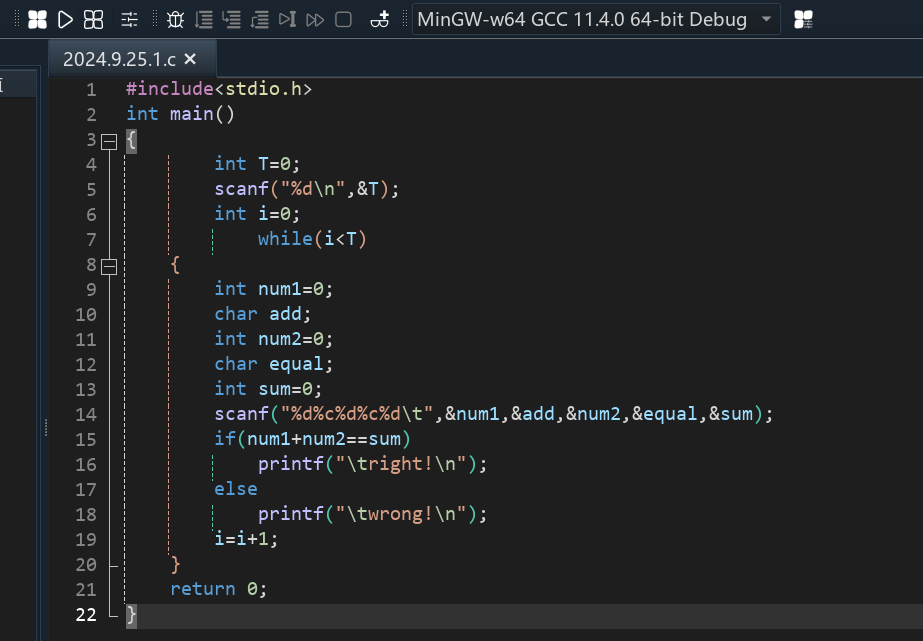Open the compiler set options icon beside dropdown
This screenshot has height=641, width=923.
tap(804, 19)
